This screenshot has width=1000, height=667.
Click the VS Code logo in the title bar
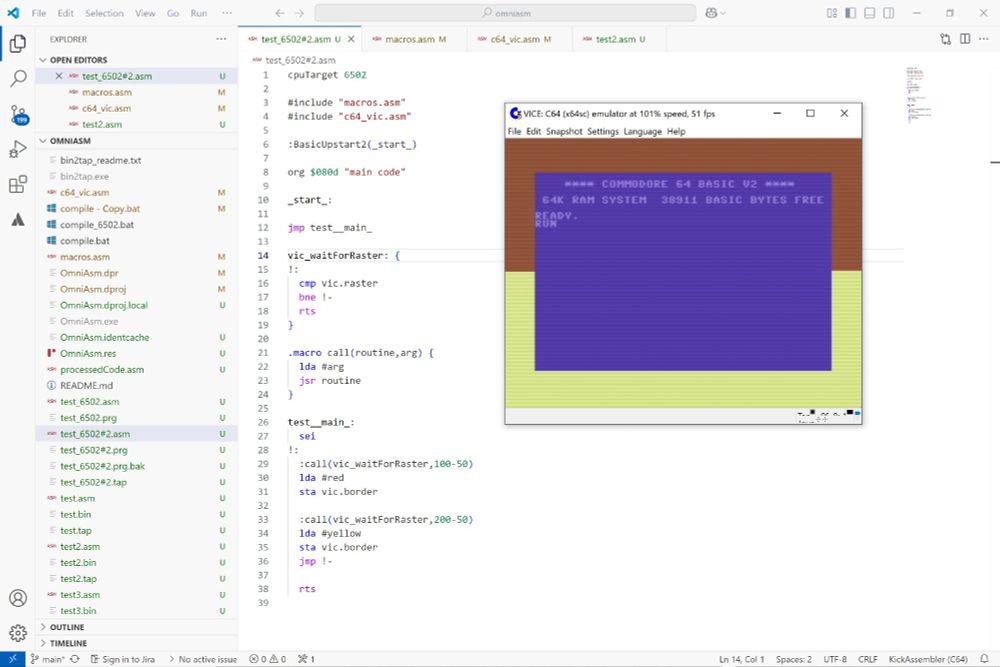point(13,13)
